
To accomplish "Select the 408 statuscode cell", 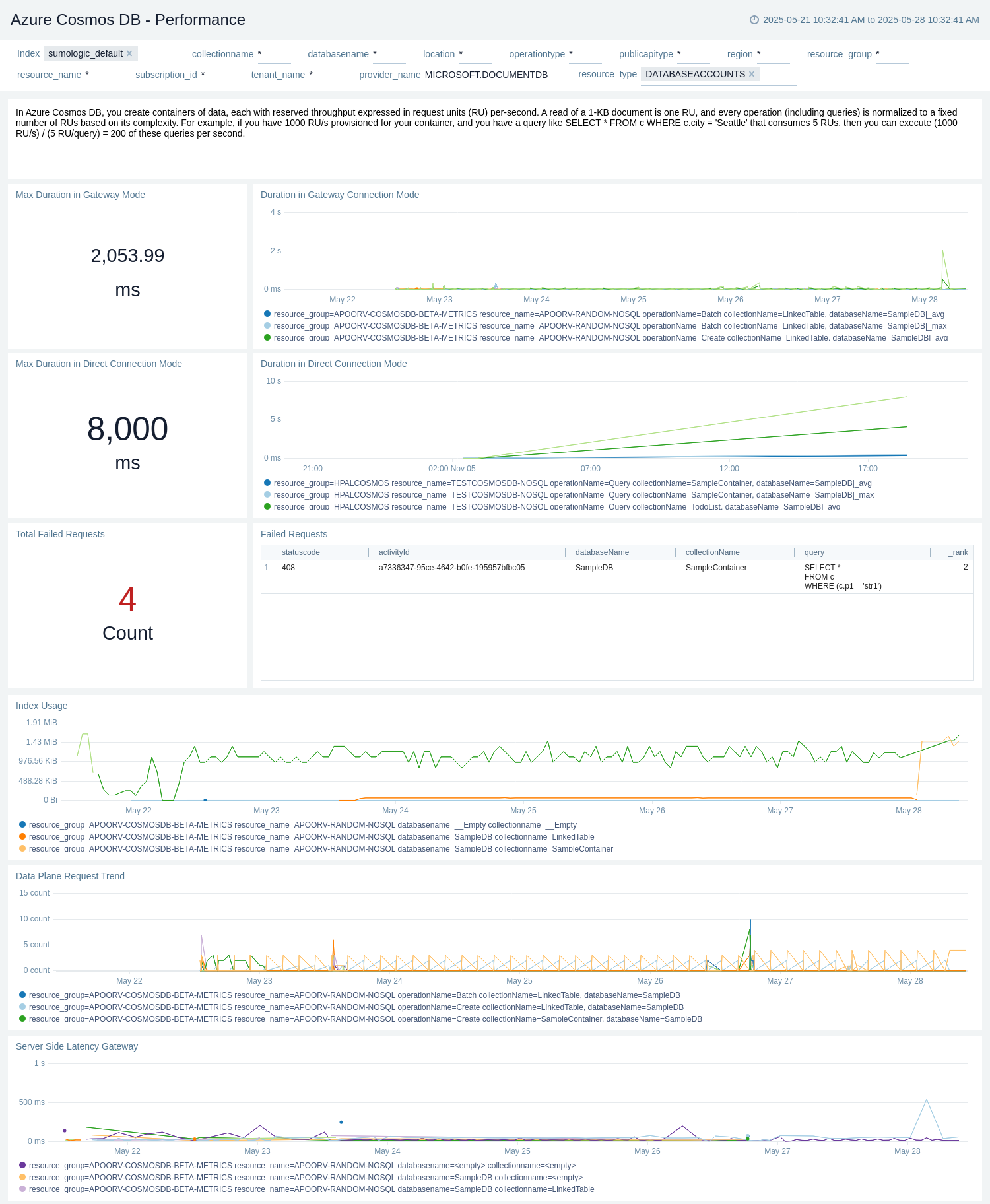I will pos(288,568).
